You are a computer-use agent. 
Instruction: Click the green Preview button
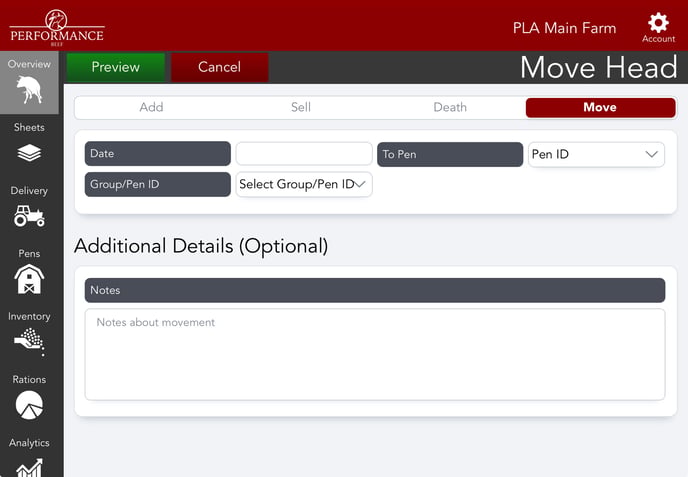[x=116, y=67]
